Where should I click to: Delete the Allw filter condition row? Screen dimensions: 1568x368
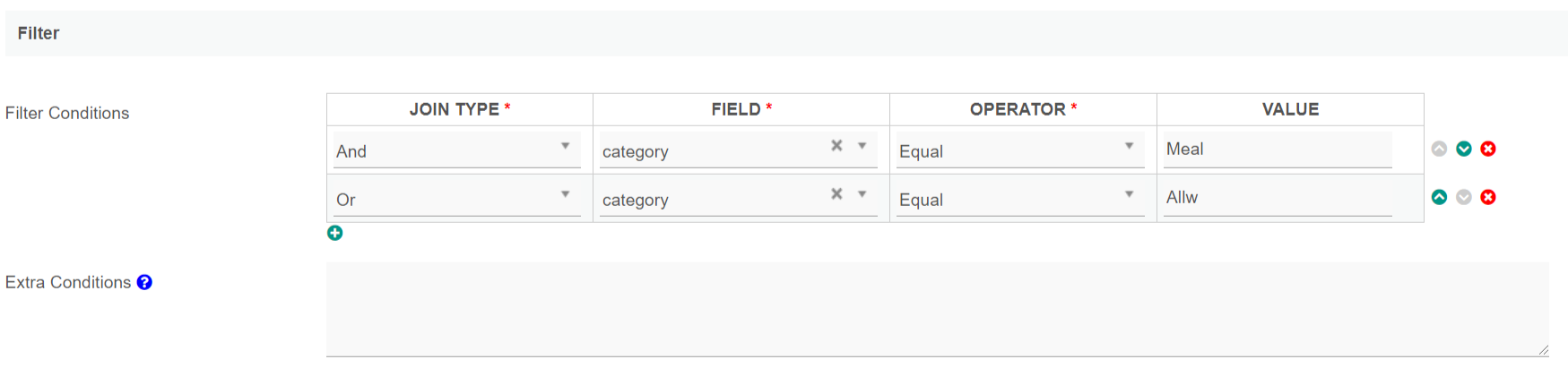coord(1488,197)
